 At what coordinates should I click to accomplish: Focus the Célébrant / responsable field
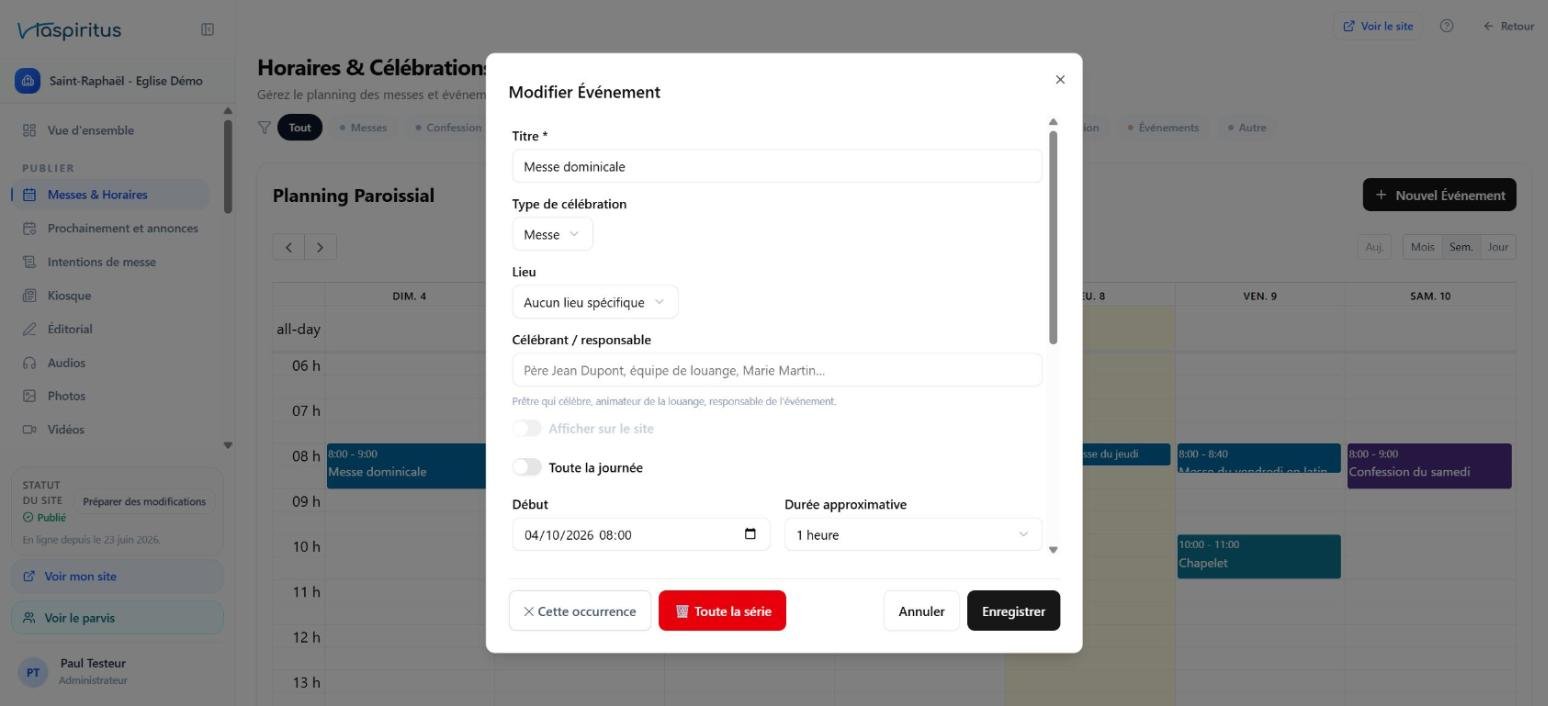point(777,370)
